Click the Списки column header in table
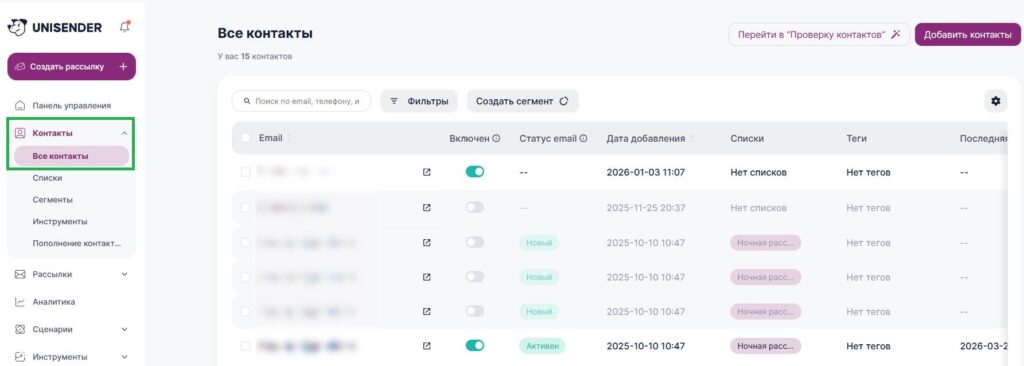The image size is (1024, 366). (747, 139)
